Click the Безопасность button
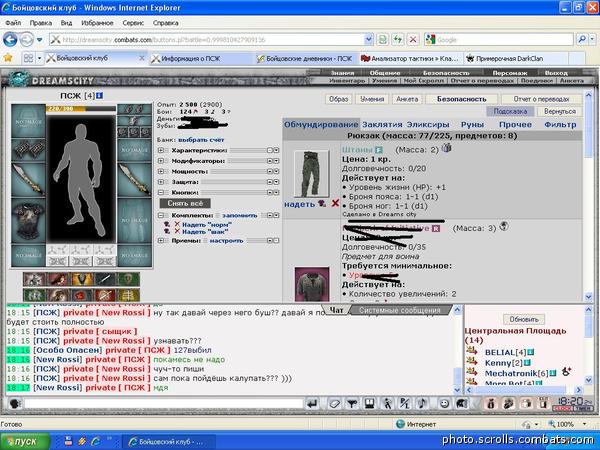The image size is (600, 450). [x=461, y=99]
